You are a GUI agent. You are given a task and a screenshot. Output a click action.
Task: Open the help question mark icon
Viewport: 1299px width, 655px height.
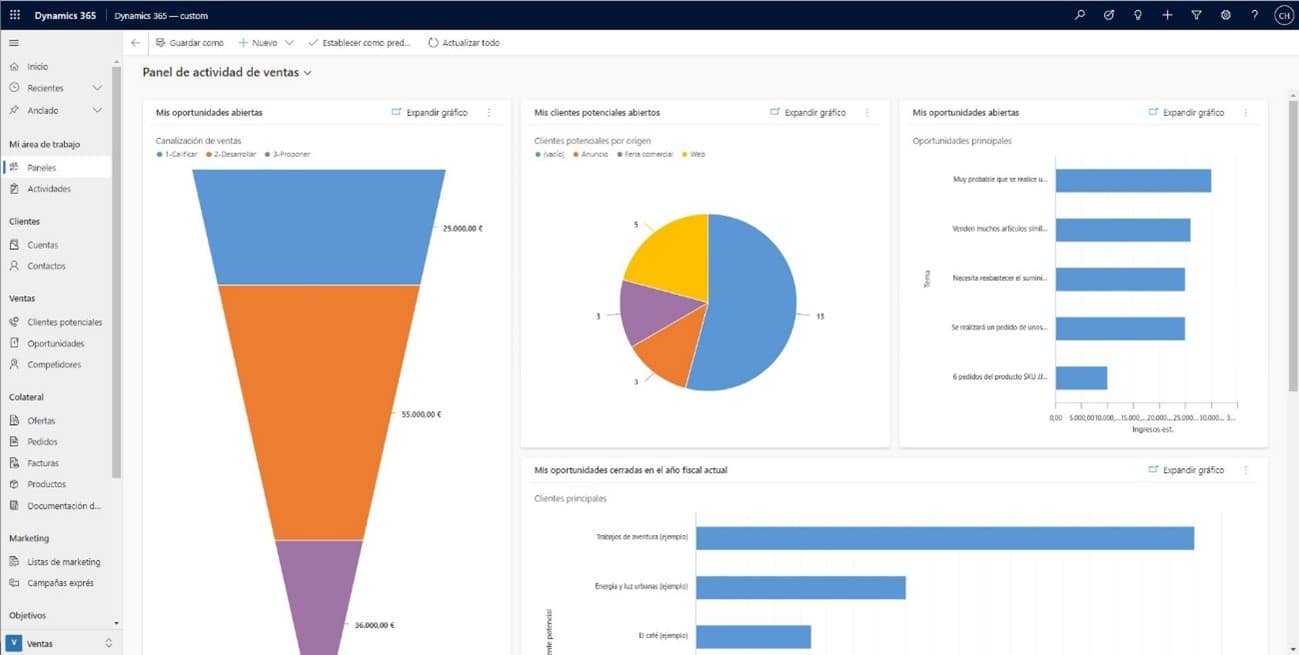pos(1254,15)
